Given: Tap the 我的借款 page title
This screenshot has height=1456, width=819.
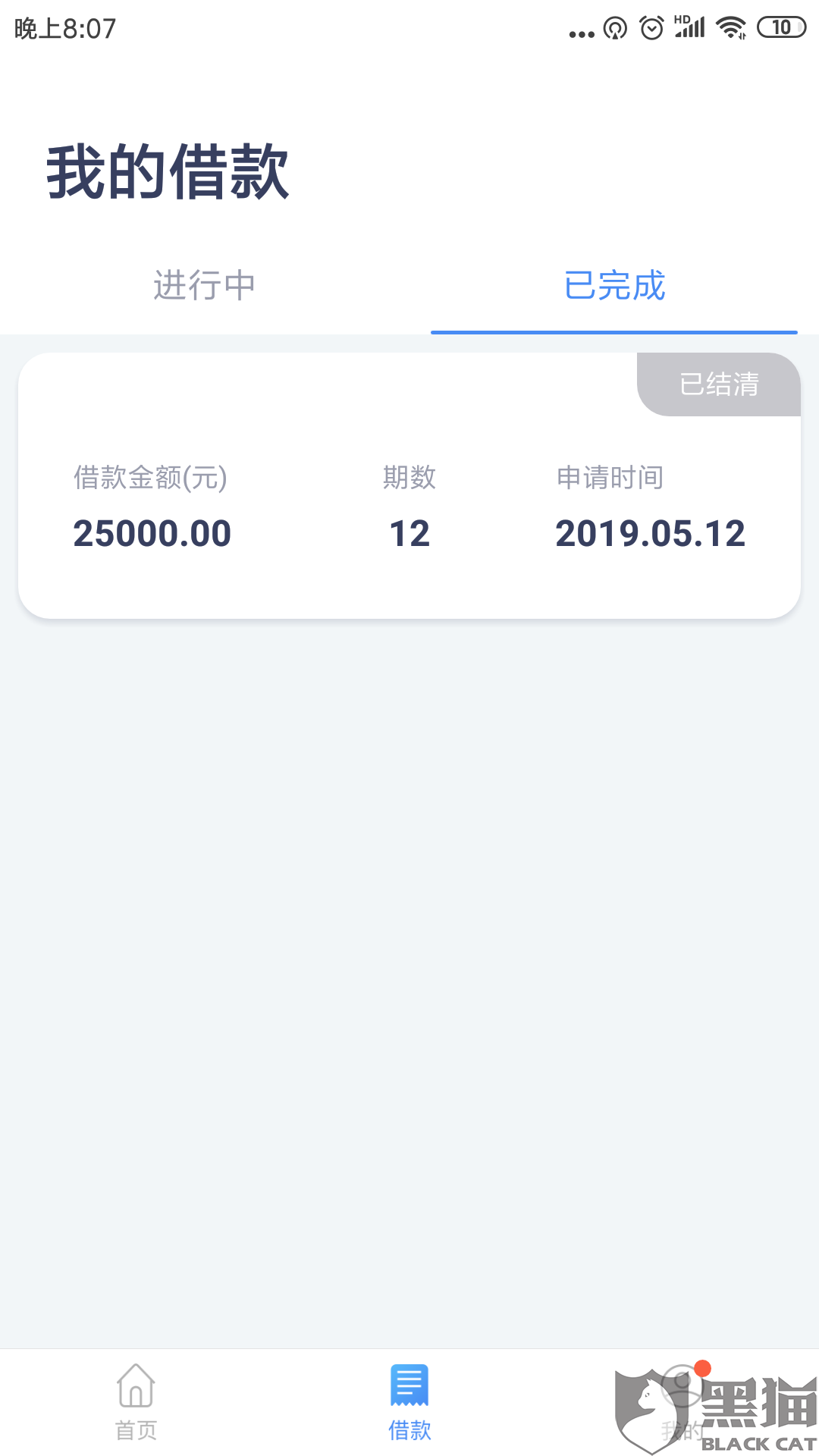Looking at the screenshot, I should 168,172.
